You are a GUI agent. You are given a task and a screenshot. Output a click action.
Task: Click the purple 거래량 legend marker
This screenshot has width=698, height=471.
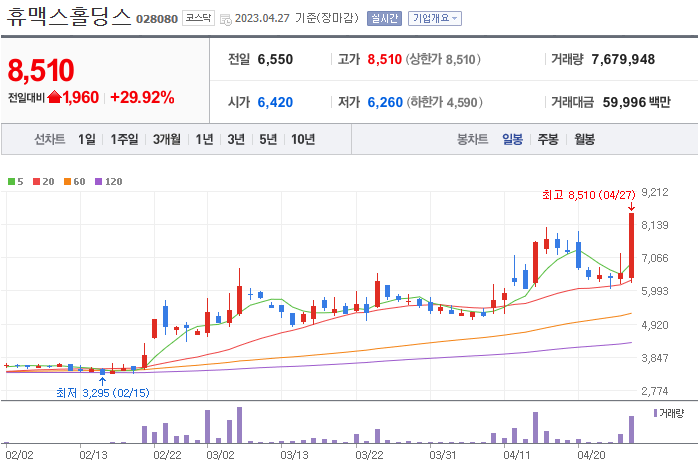click(x=655, y=413)
